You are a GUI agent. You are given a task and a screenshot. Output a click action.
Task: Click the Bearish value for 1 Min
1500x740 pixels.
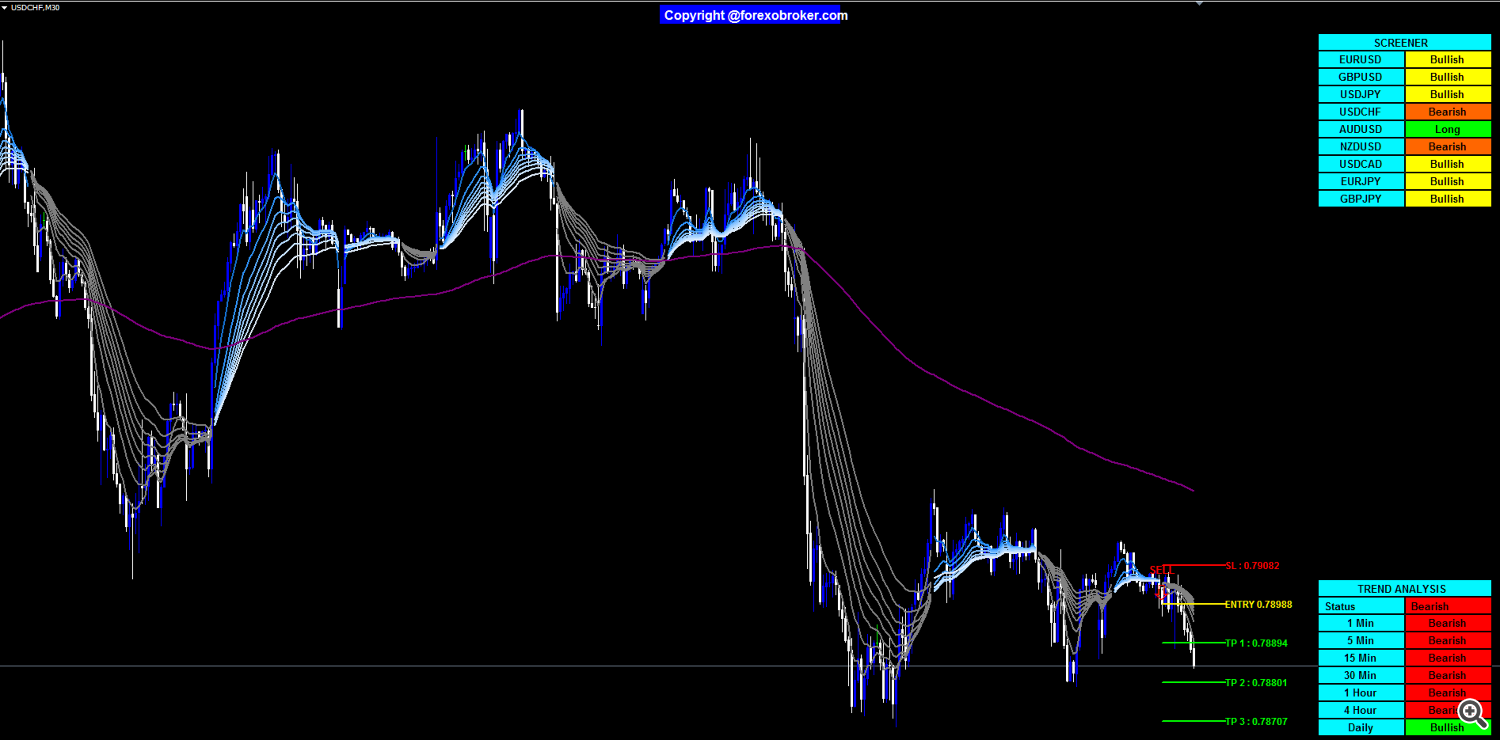coord(1448,623)
